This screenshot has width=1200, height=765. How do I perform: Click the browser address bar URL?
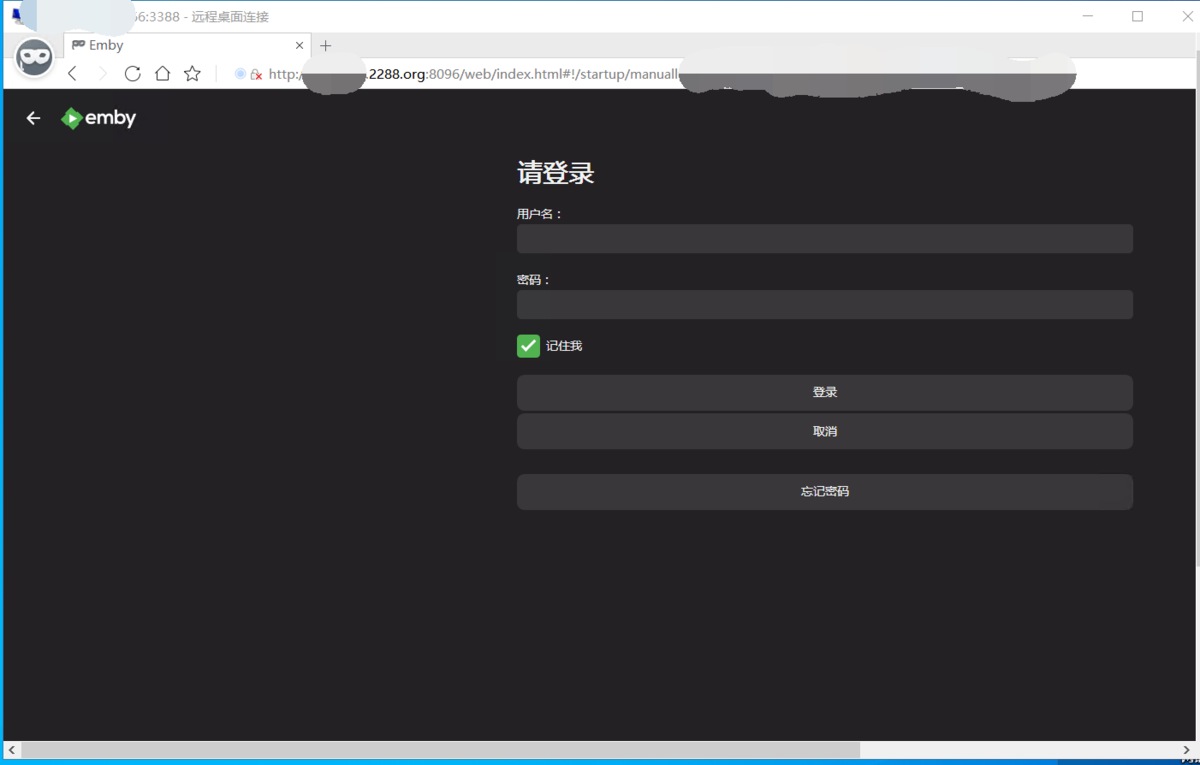tap(475, 74)
